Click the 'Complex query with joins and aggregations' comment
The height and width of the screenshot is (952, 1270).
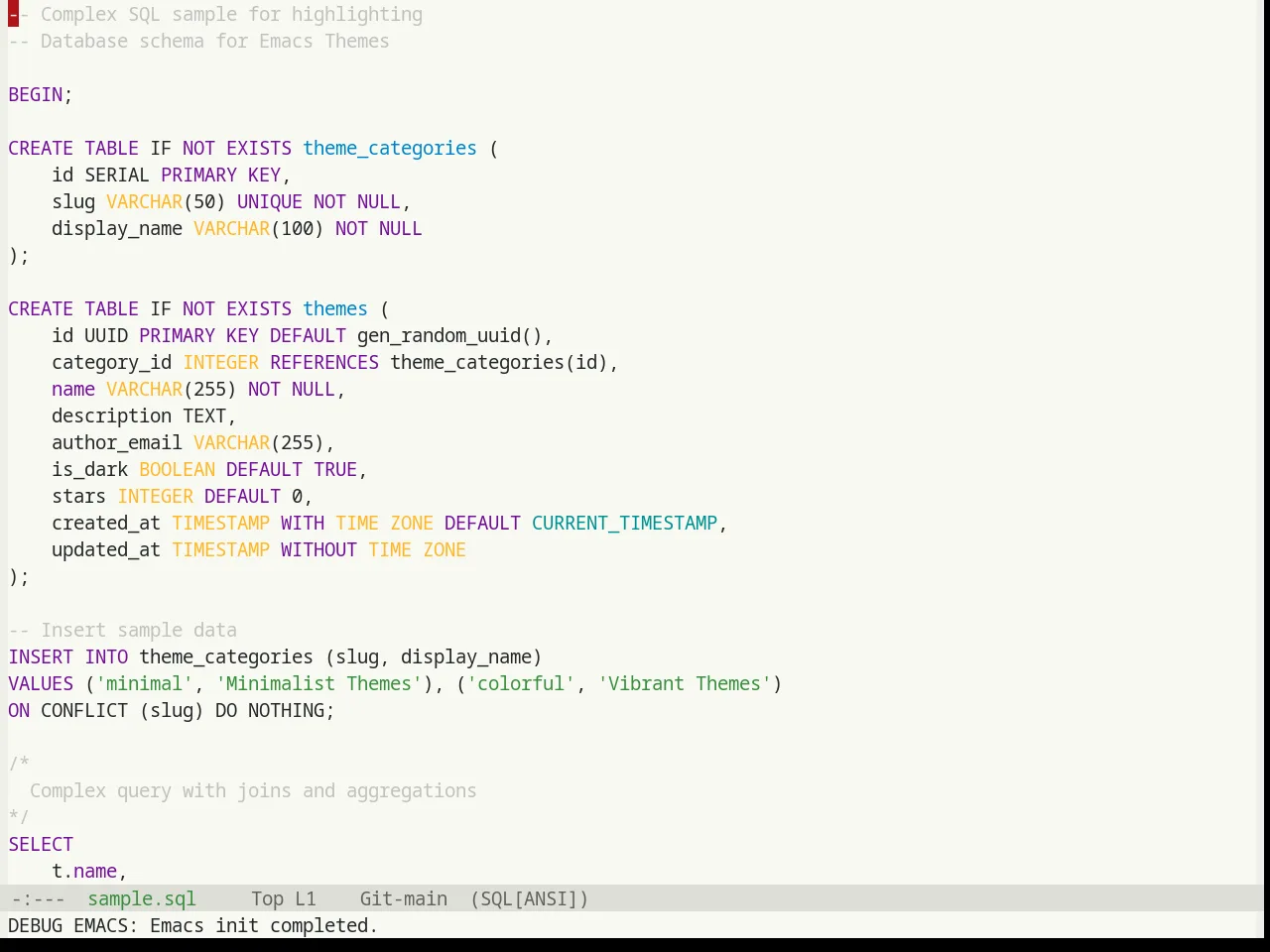[x=253, y=790]
